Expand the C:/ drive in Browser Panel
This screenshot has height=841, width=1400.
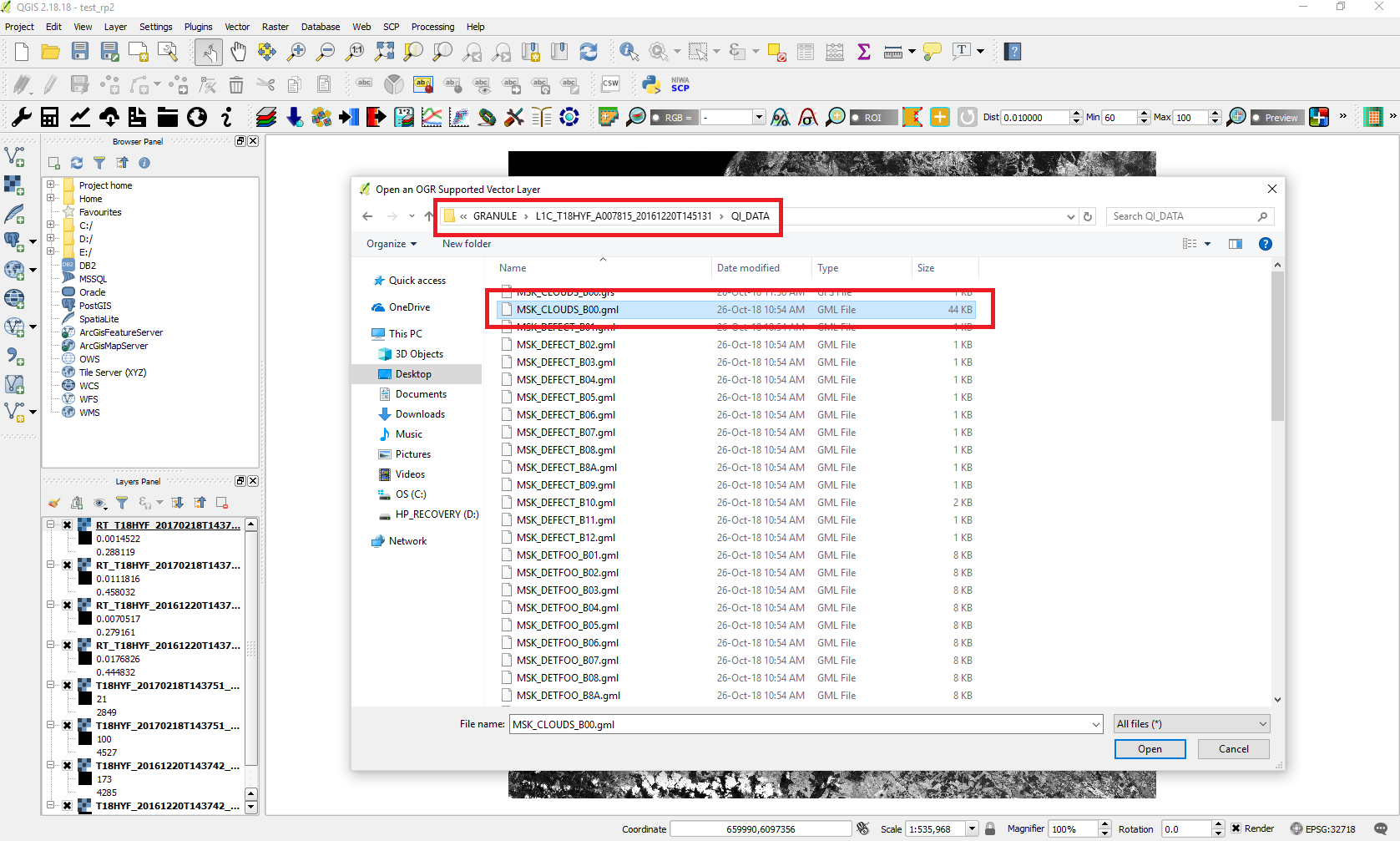coord(51,225)
